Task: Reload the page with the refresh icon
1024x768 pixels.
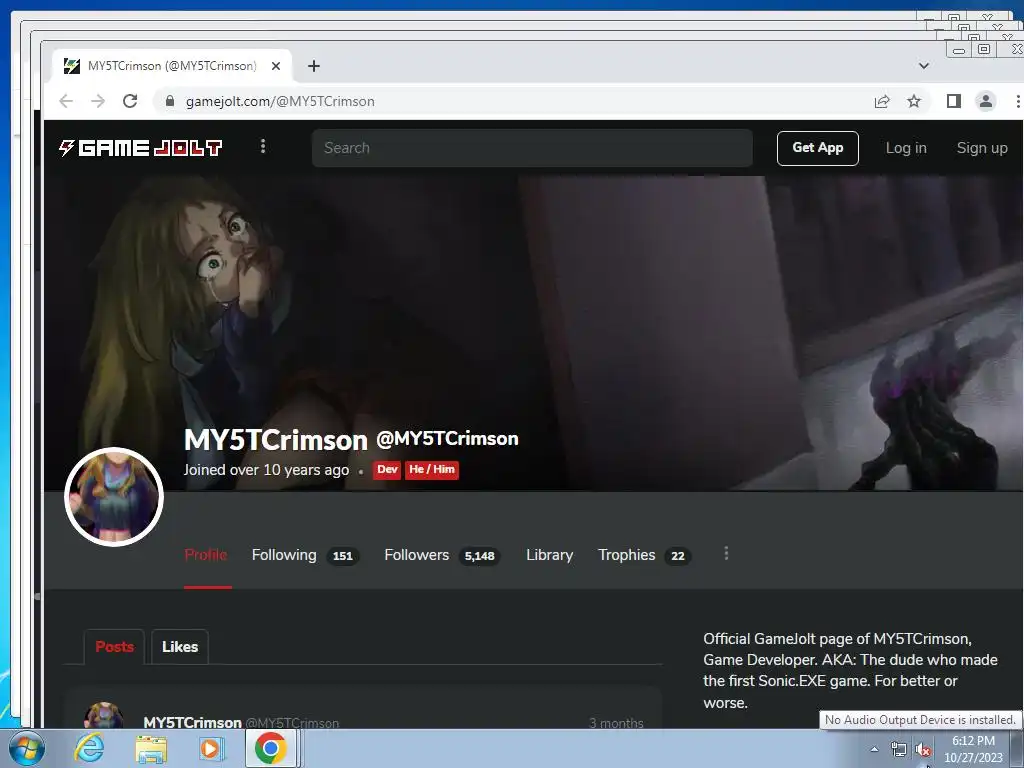Action: click(130, 101)
